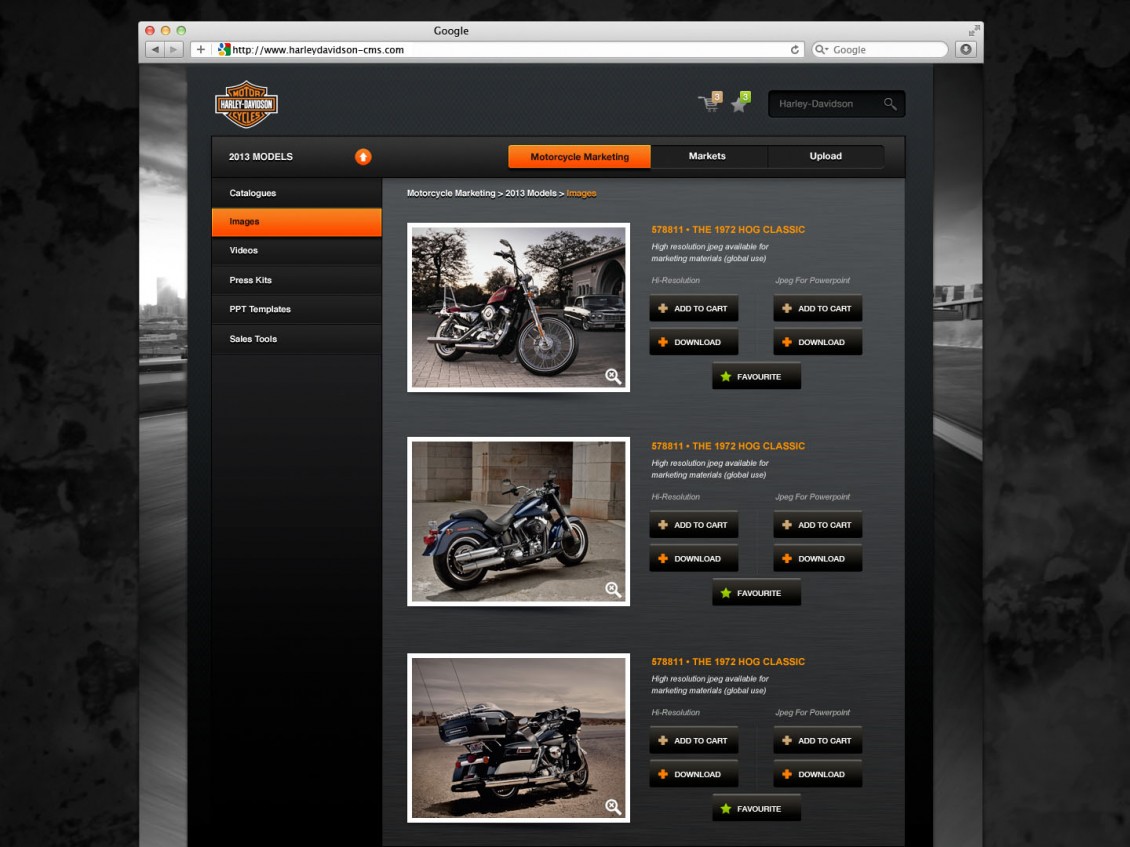Favourite the third motorcycle image
This screenshot has width=1130, height=847.
click(x=756, y=809)
